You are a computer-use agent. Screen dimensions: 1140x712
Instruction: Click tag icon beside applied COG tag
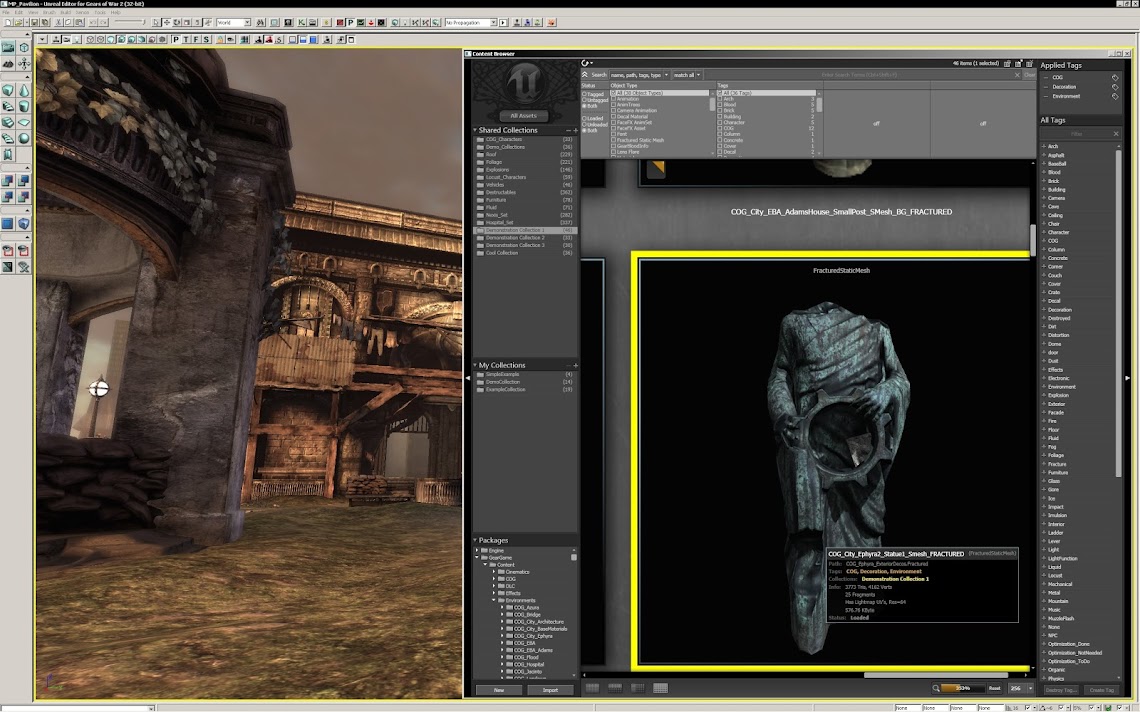(x=1115, y=77)
